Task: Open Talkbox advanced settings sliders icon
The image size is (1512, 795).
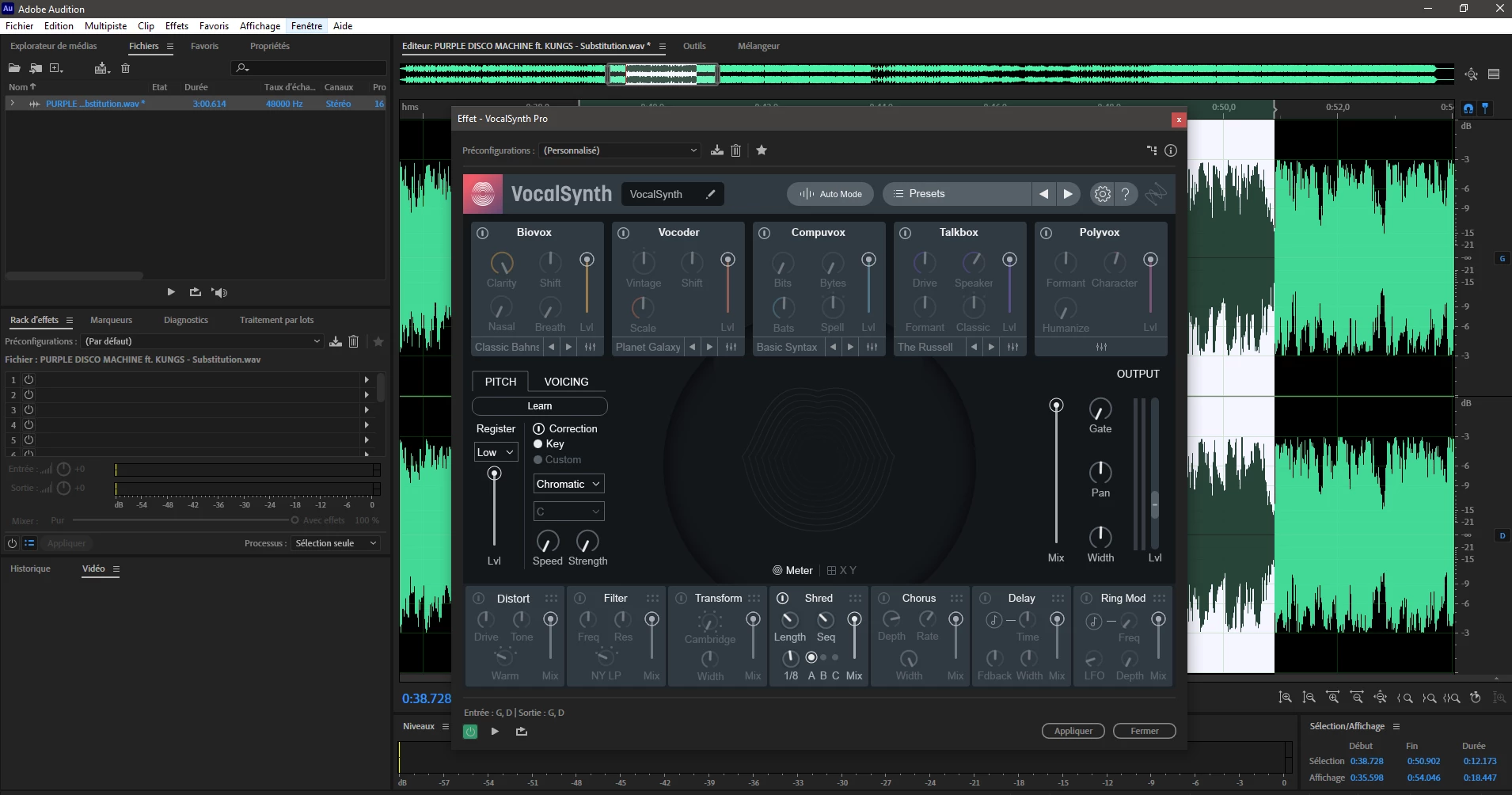Action: tap(1012, 347)
